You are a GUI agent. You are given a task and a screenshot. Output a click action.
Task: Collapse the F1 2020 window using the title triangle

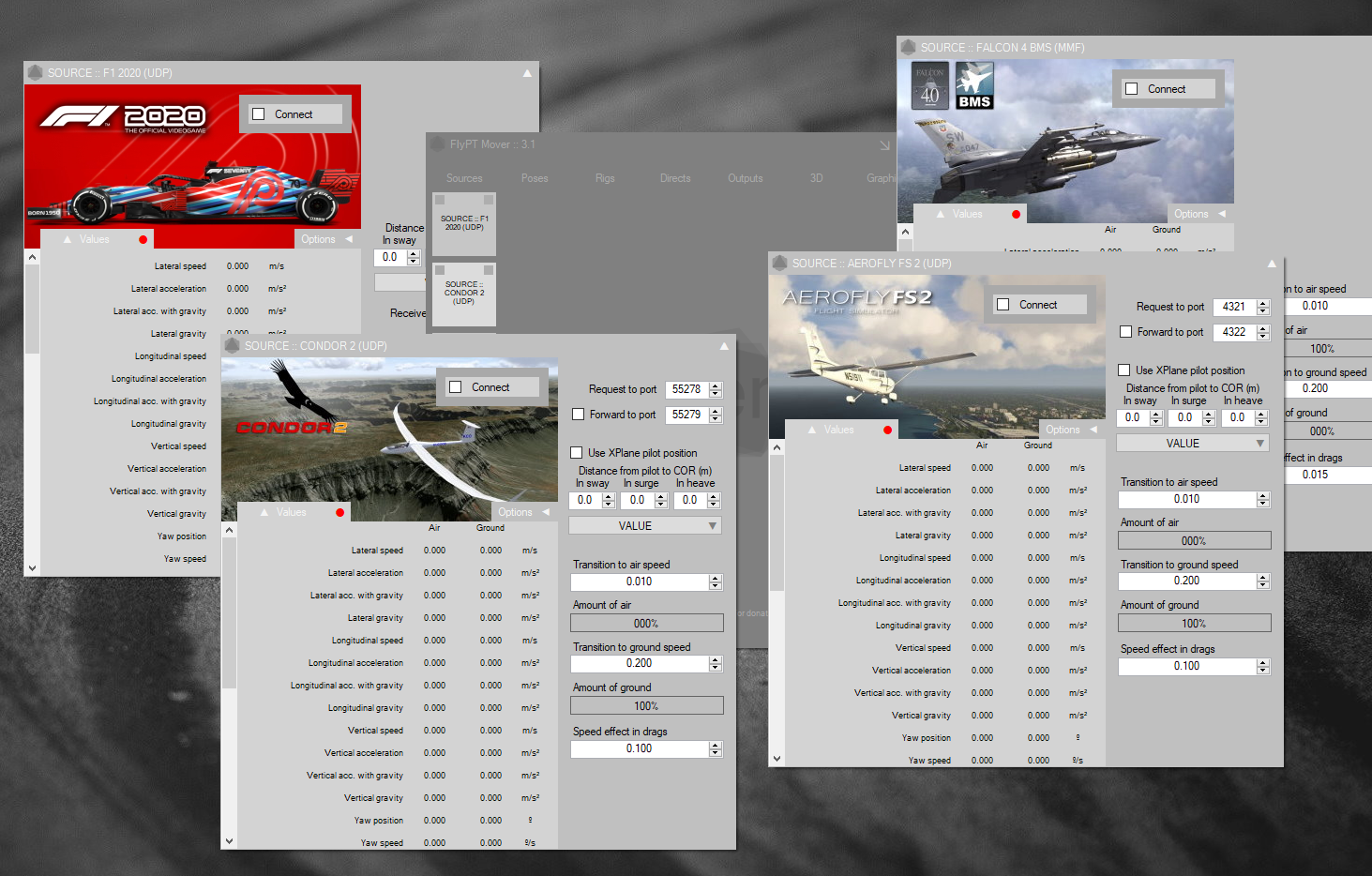pyautogui.click(x=527, y=73)
